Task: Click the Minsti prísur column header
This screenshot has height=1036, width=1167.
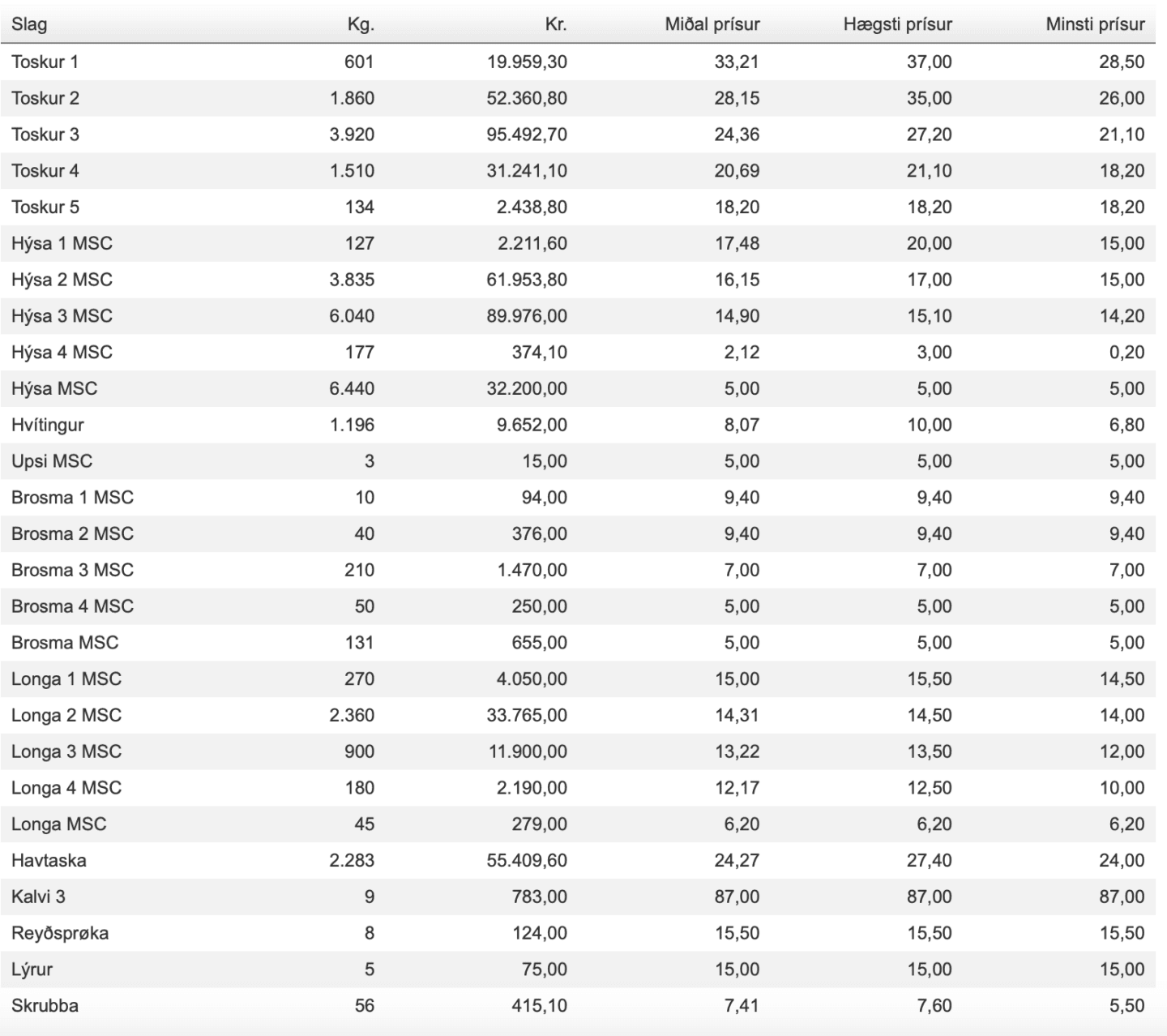Action: (1095, 24)
